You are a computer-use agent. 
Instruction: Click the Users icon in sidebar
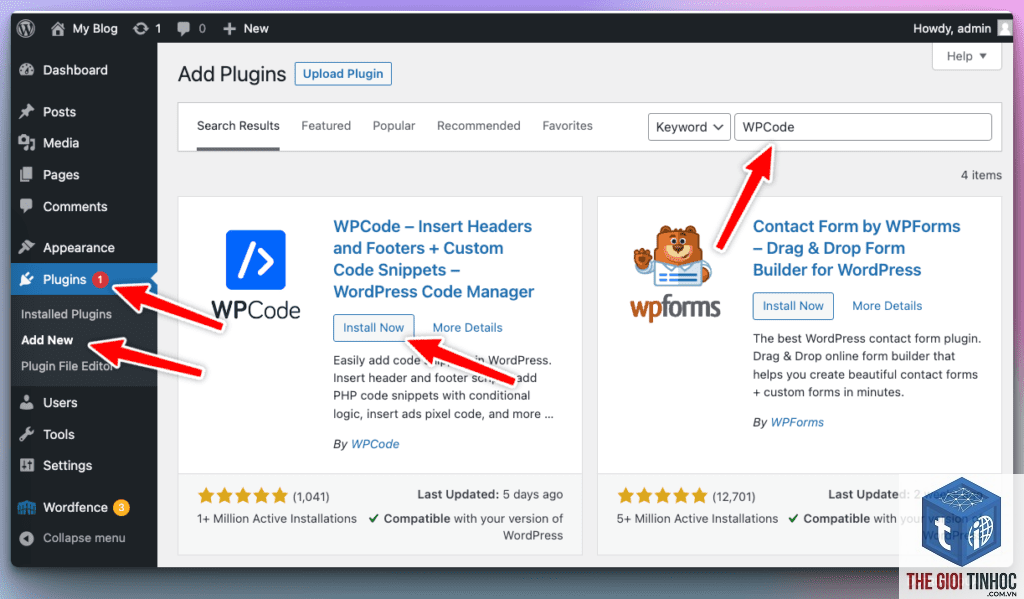(x=27, y=402)
